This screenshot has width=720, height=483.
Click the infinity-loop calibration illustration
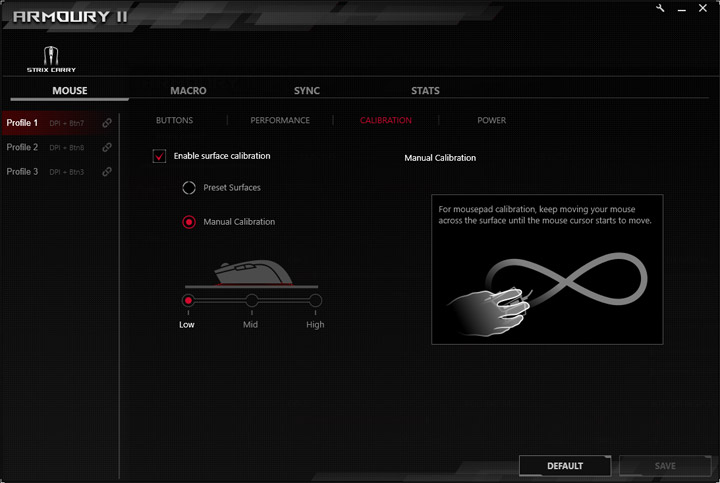coord(547,294)
